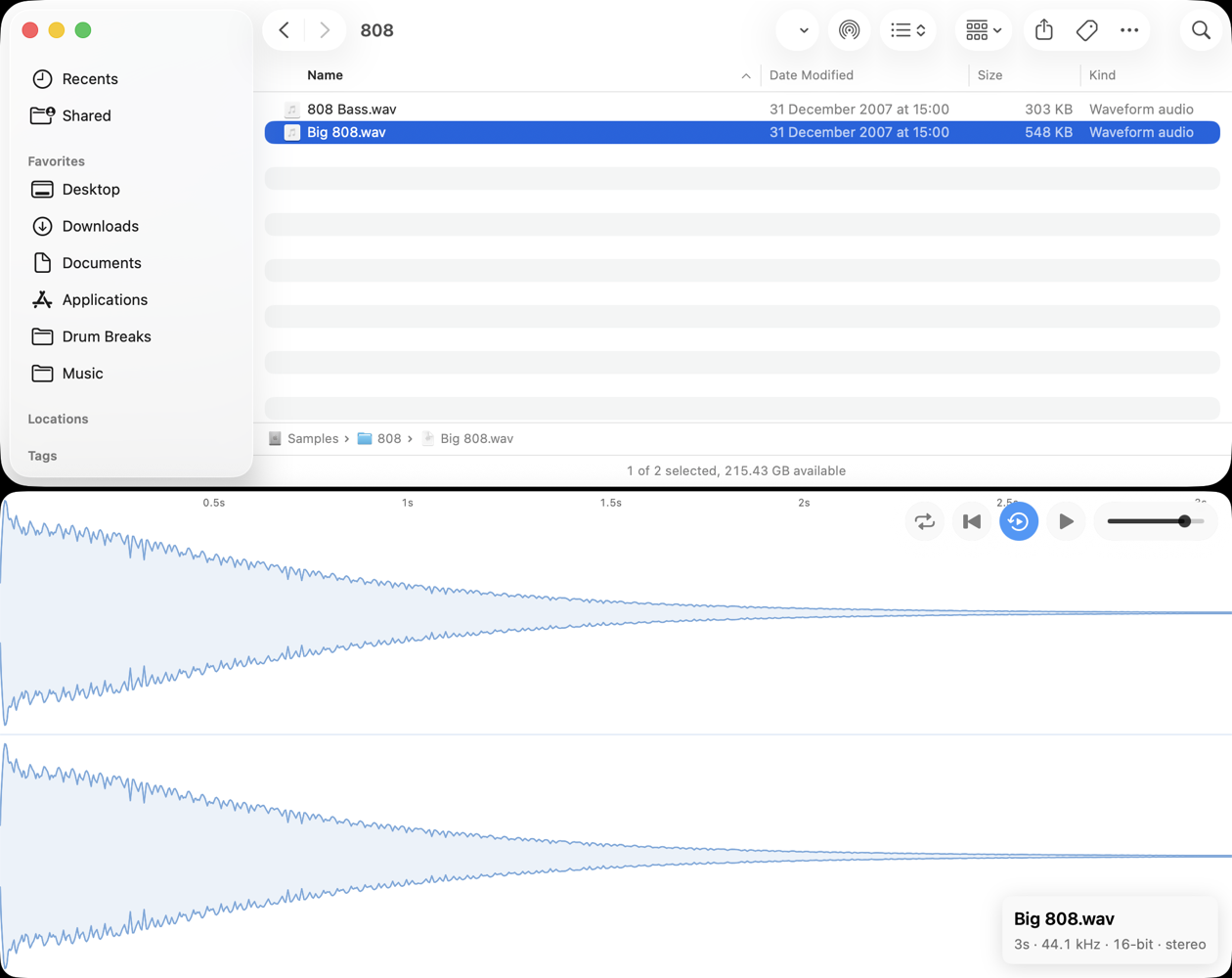The image size is (1232, 978).
Task: Click the more actions ellipsis icon
Action: pyautogui.click(x=1129, y=30)
